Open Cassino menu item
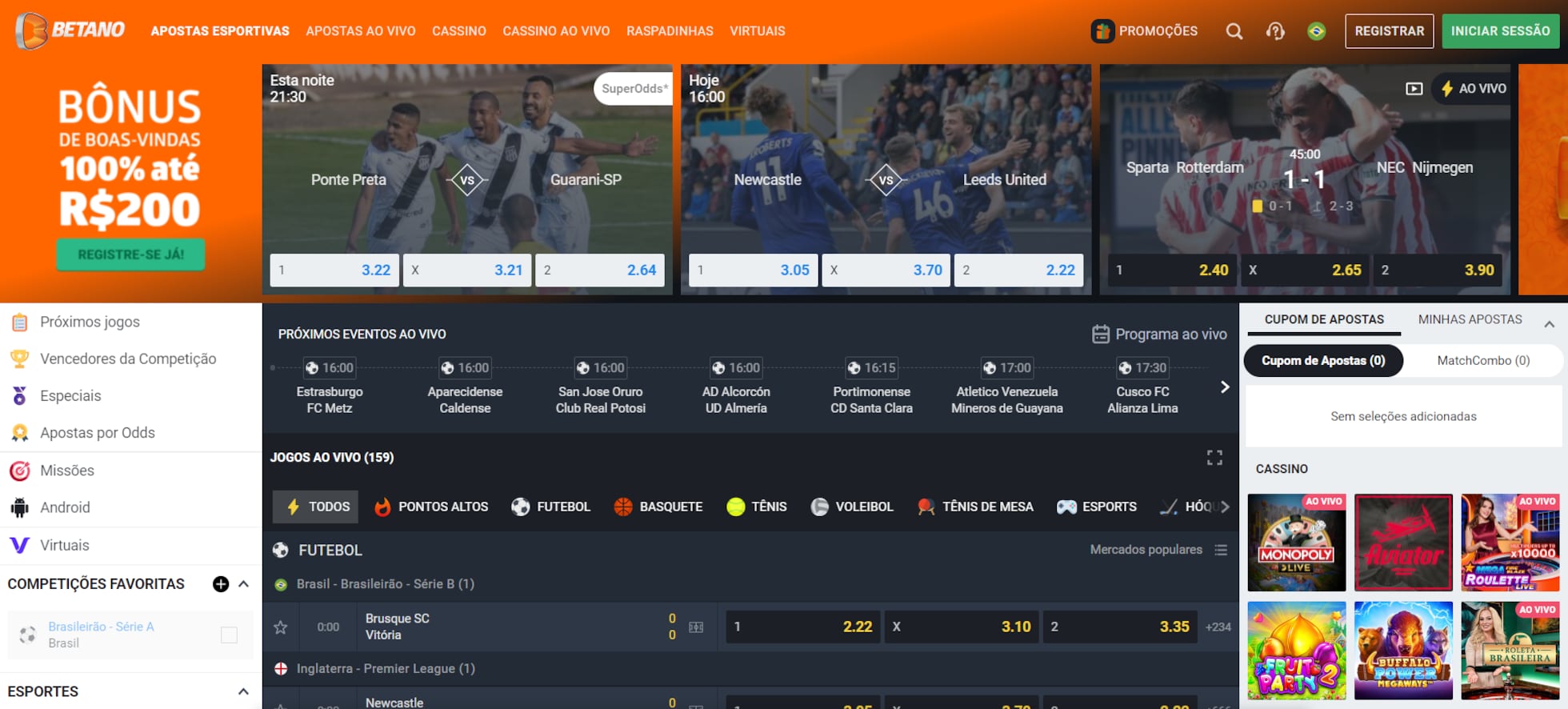 click(459, 31)
